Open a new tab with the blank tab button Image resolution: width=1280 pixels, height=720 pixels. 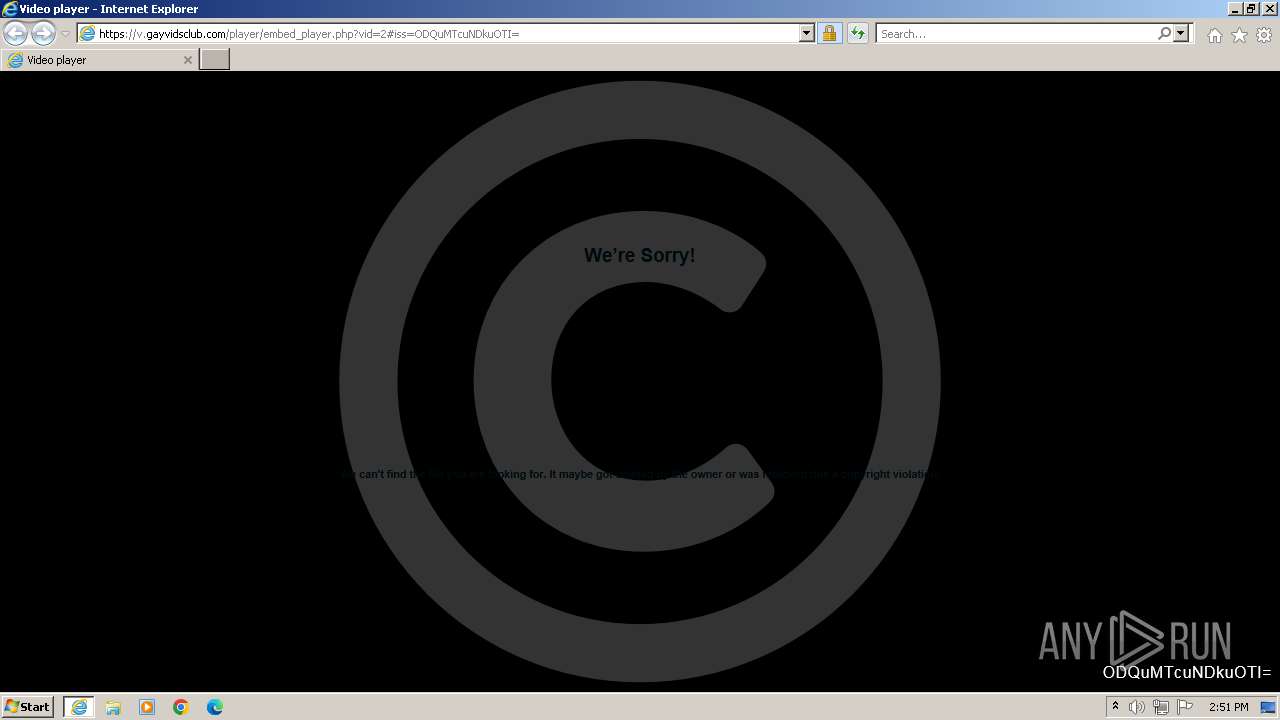[215, 60]
